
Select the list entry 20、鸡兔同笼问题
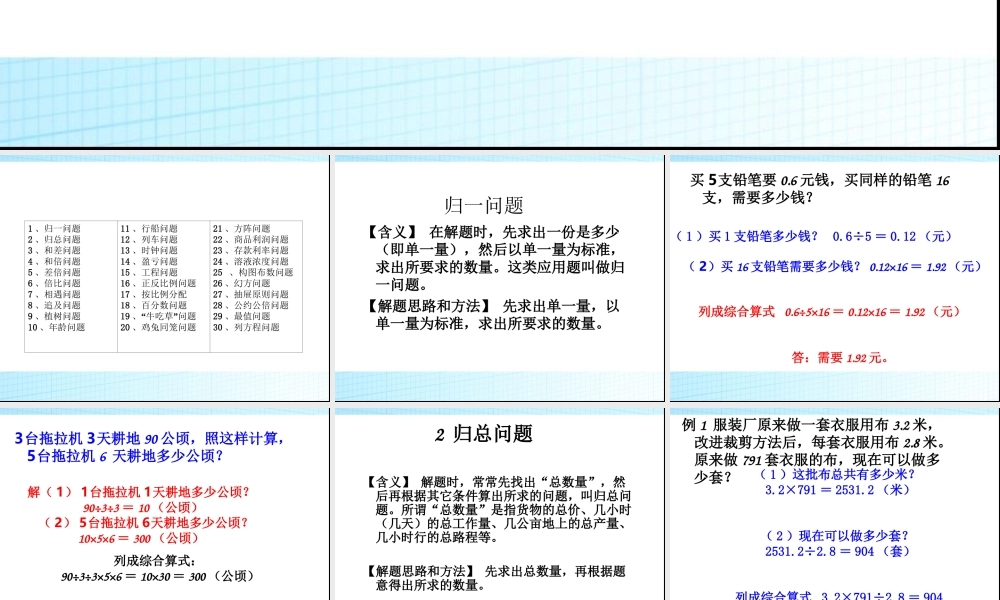162,328
